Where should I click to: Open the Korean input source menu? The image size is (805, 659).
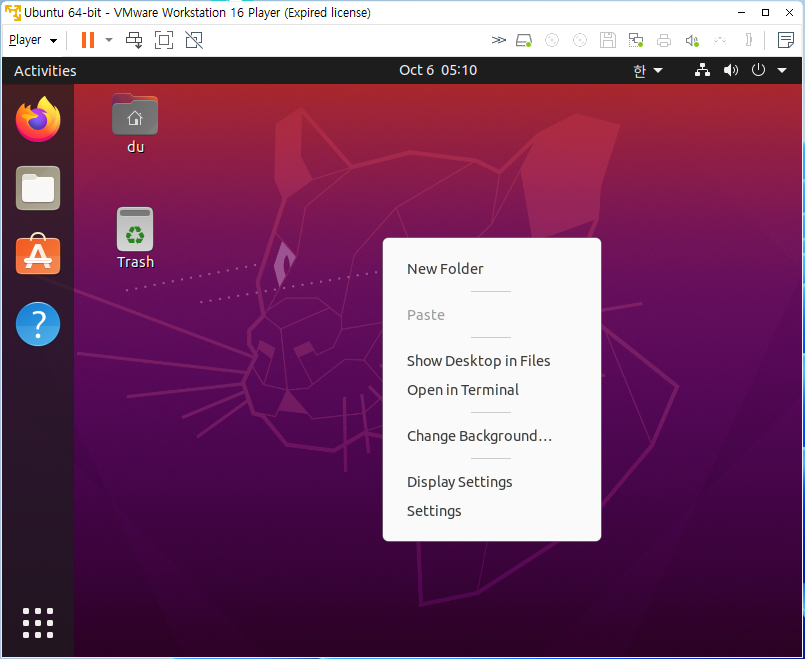click(648, 71)
